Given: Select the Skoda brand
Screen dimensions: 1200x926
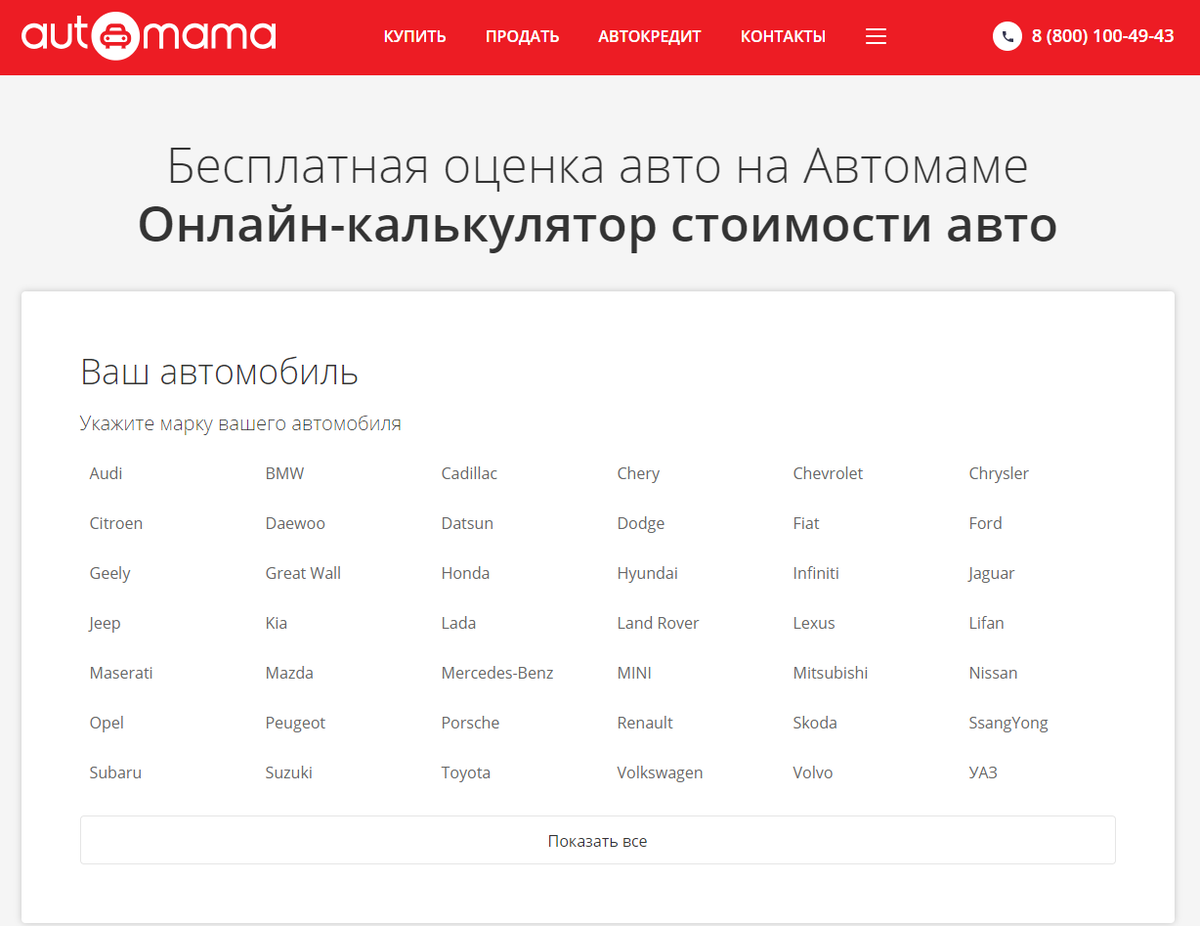Looking at the screenshot, I should pos(815,723).
